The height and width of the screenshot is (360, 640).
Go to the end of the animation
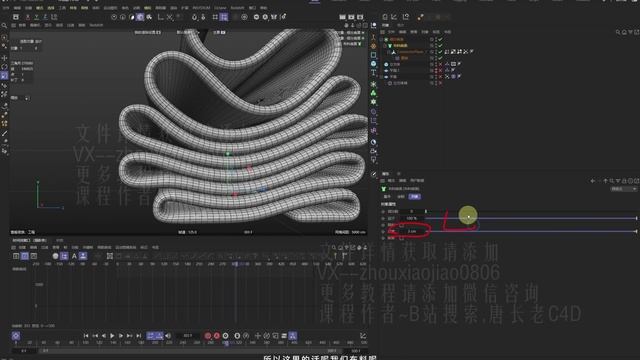pyautogui.click(x=139, y=336)
